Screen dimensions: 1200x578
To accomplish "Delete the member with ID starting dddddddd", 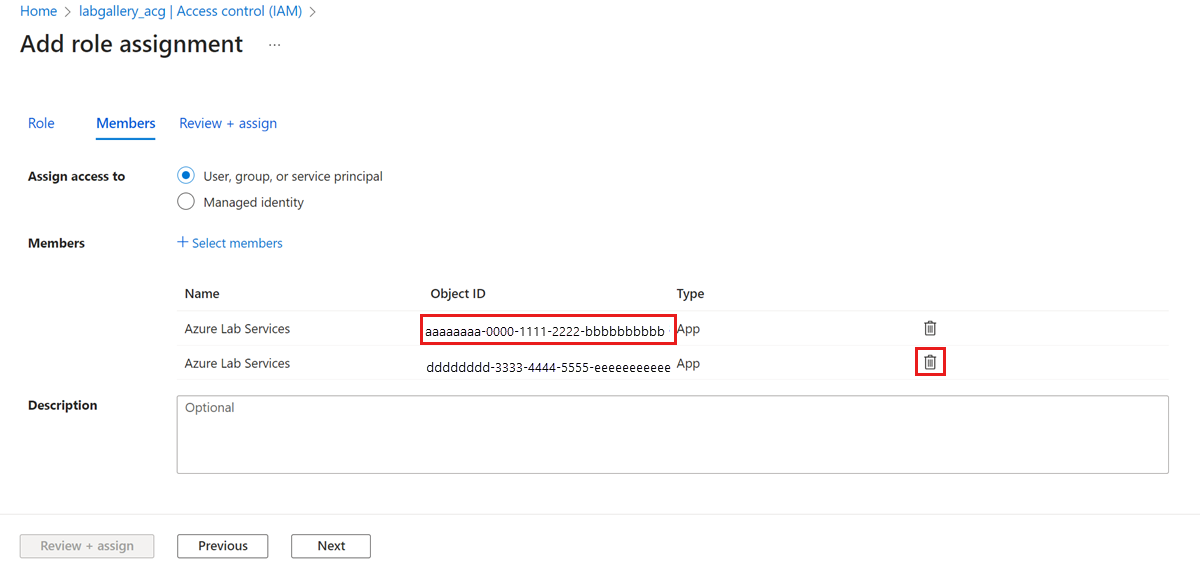I will [930, 362].
